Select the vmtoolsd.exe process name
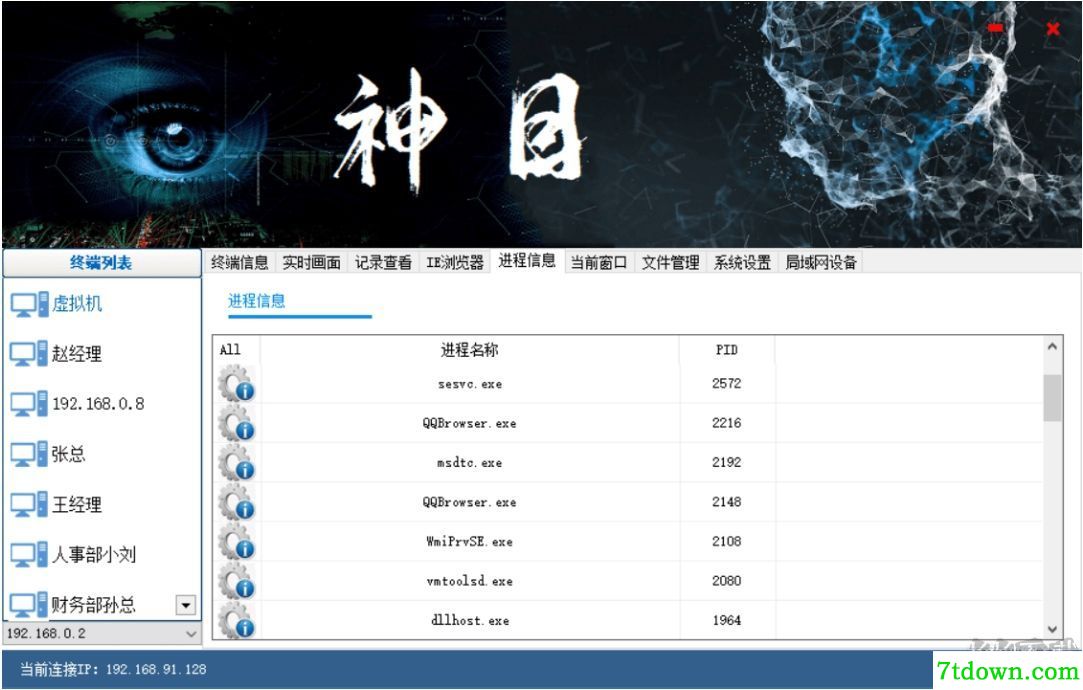Image resolution: width=1083 pixels, height=690 pixels. pyautogui.click(x=470, y=581)
